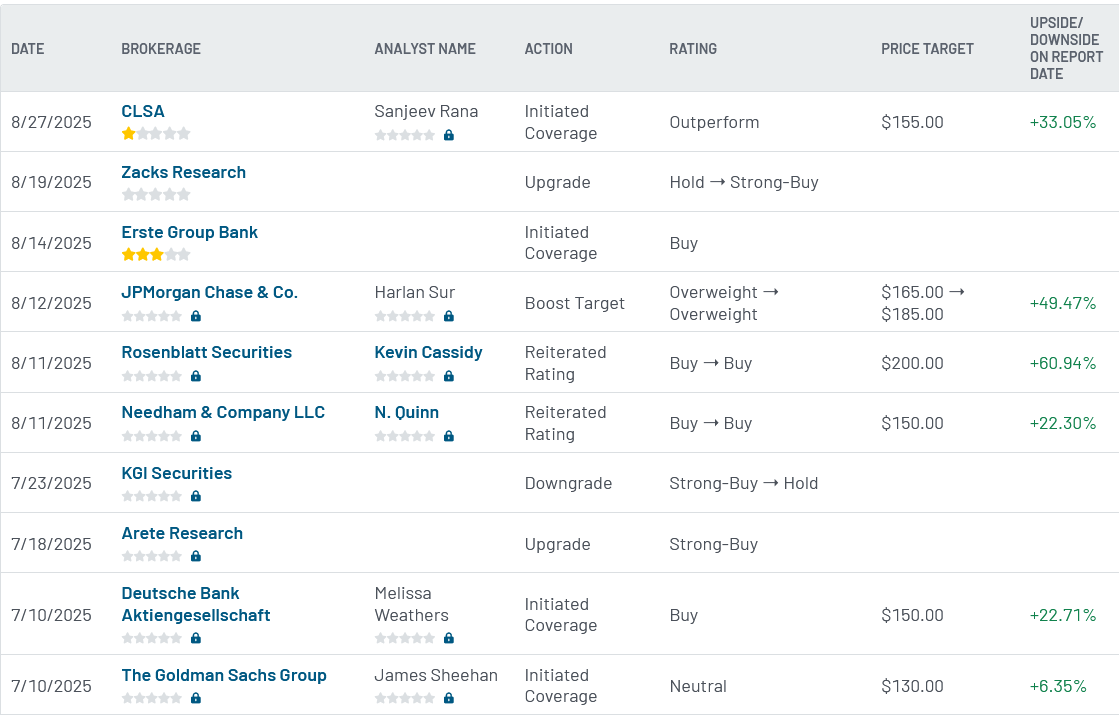Click the star rating under Harlan Sur

tap(405, 316)
